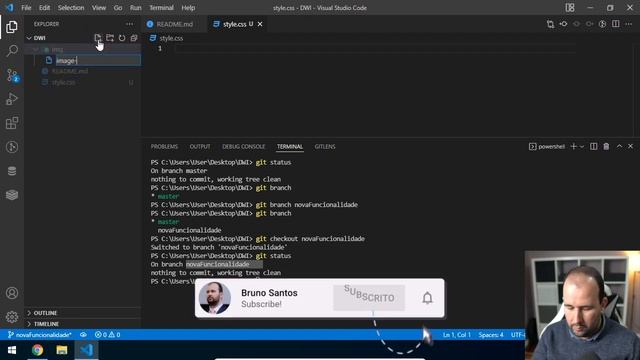Click novaFuncionalidade branch in status bar
Image resolution: width=640 pixels, height=360 pixels.
[x=40, y=335]
